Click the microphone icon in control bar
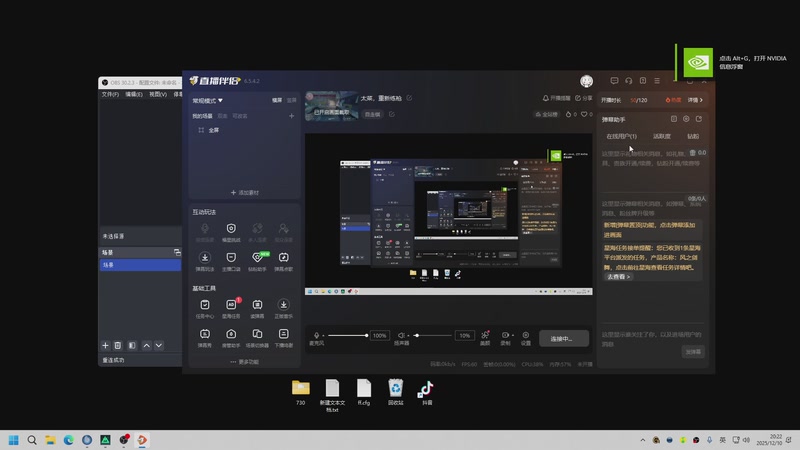Screen dimensions: 800x450 [316, 335]
